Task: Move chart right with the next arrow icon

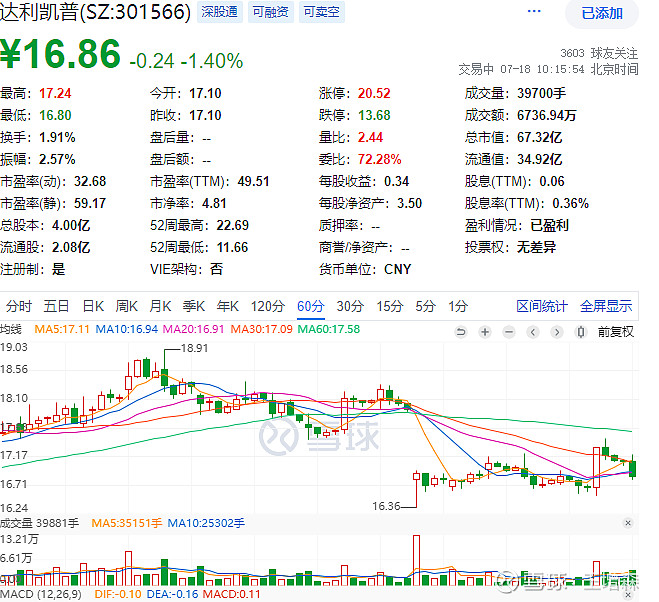Action: point(557,333)
